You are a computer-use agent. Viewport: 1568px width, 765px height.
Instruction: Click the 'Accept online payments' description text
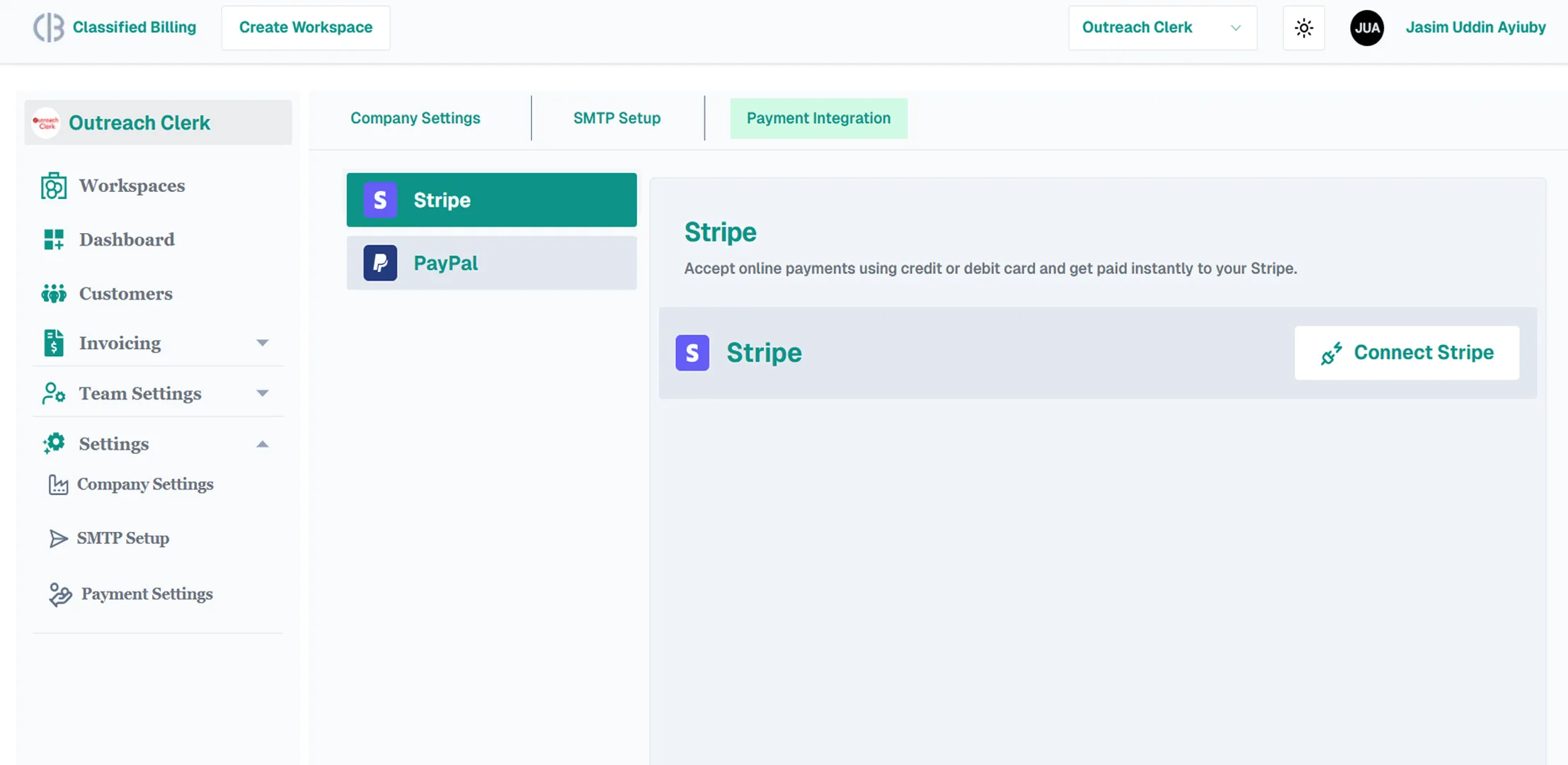coord(990,268)
